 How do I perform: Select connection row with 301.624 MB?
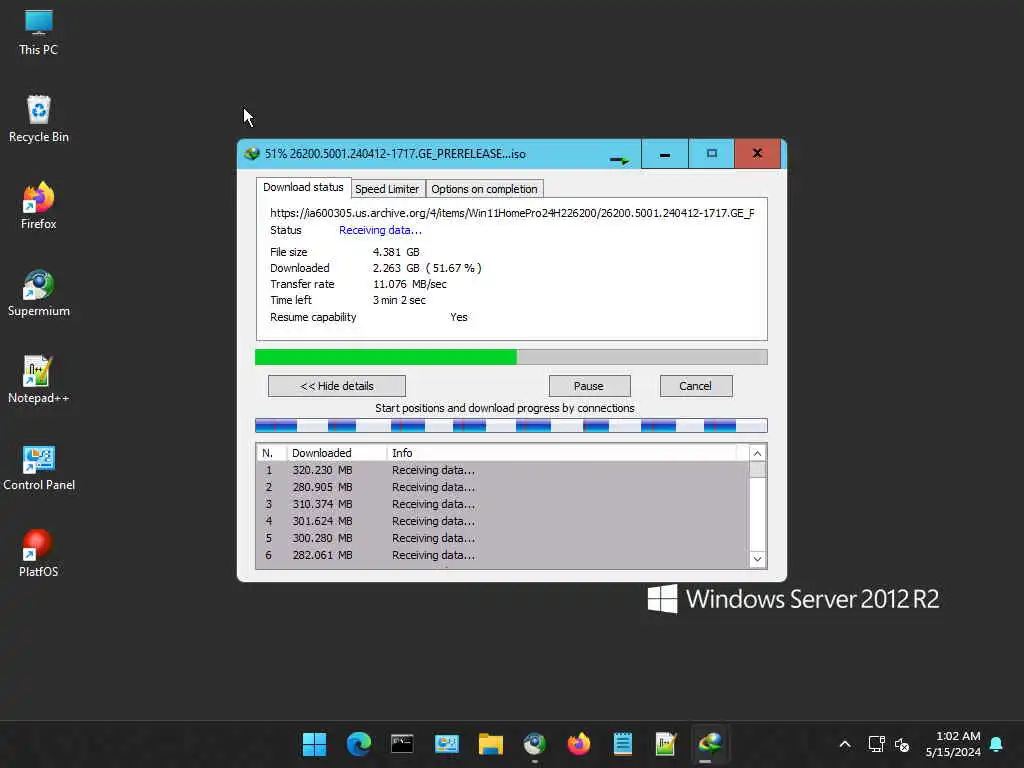(503, 521)
